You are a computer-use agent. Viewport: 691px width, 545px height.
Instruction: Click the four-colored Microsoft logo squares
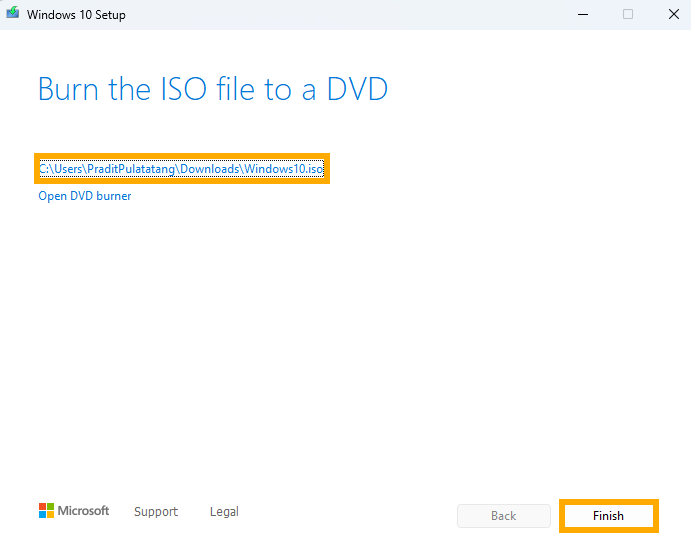coord(46,511)
